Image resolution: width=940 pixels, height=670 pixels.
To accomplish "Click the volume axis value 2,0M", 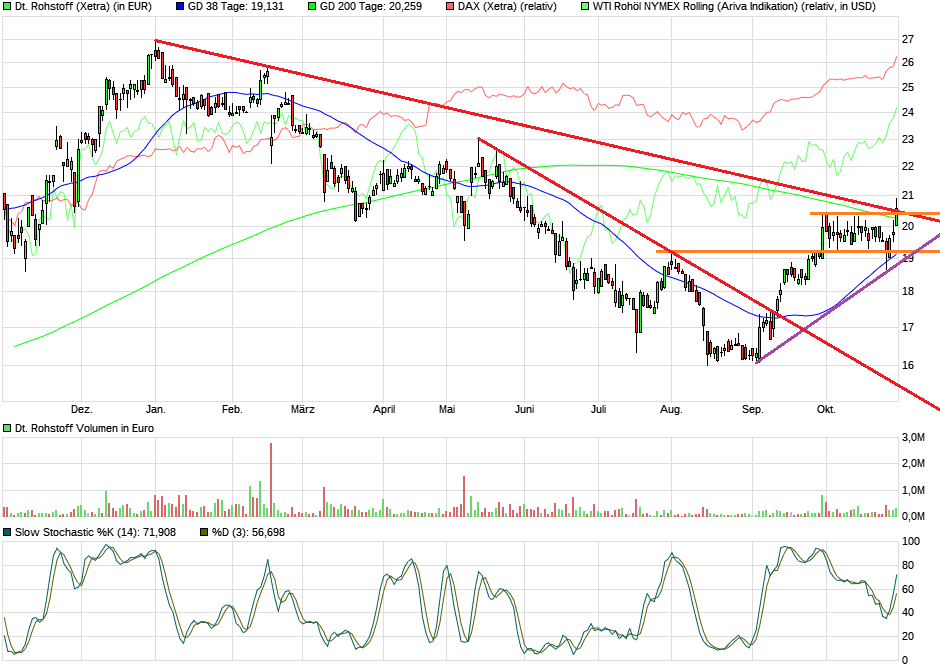I will [x=913, y=463].
